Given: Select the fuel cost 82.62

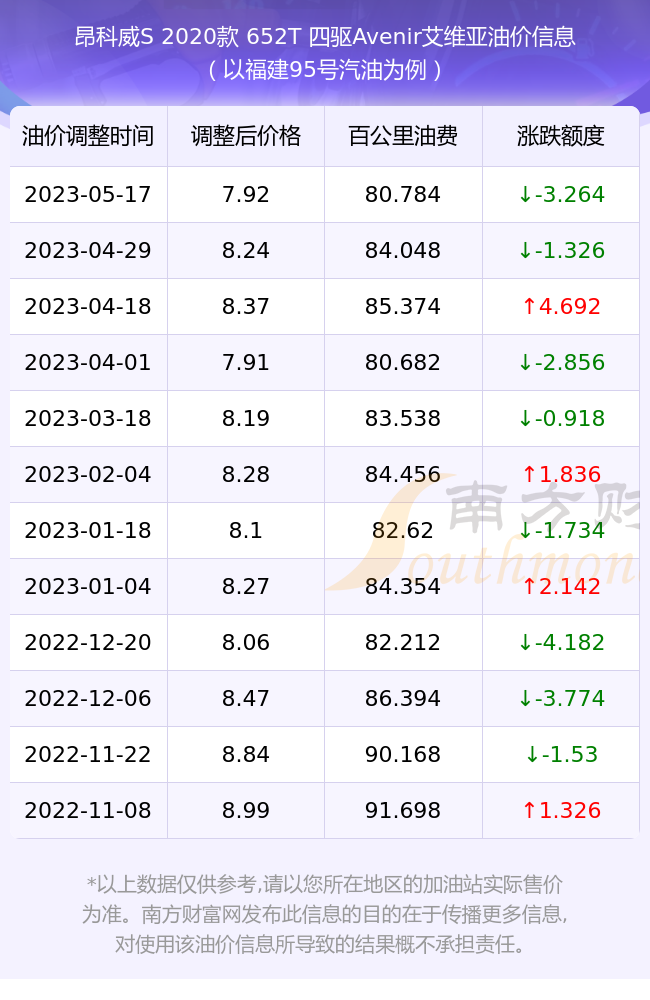Looking at the screenshot, I should (403, 531).
